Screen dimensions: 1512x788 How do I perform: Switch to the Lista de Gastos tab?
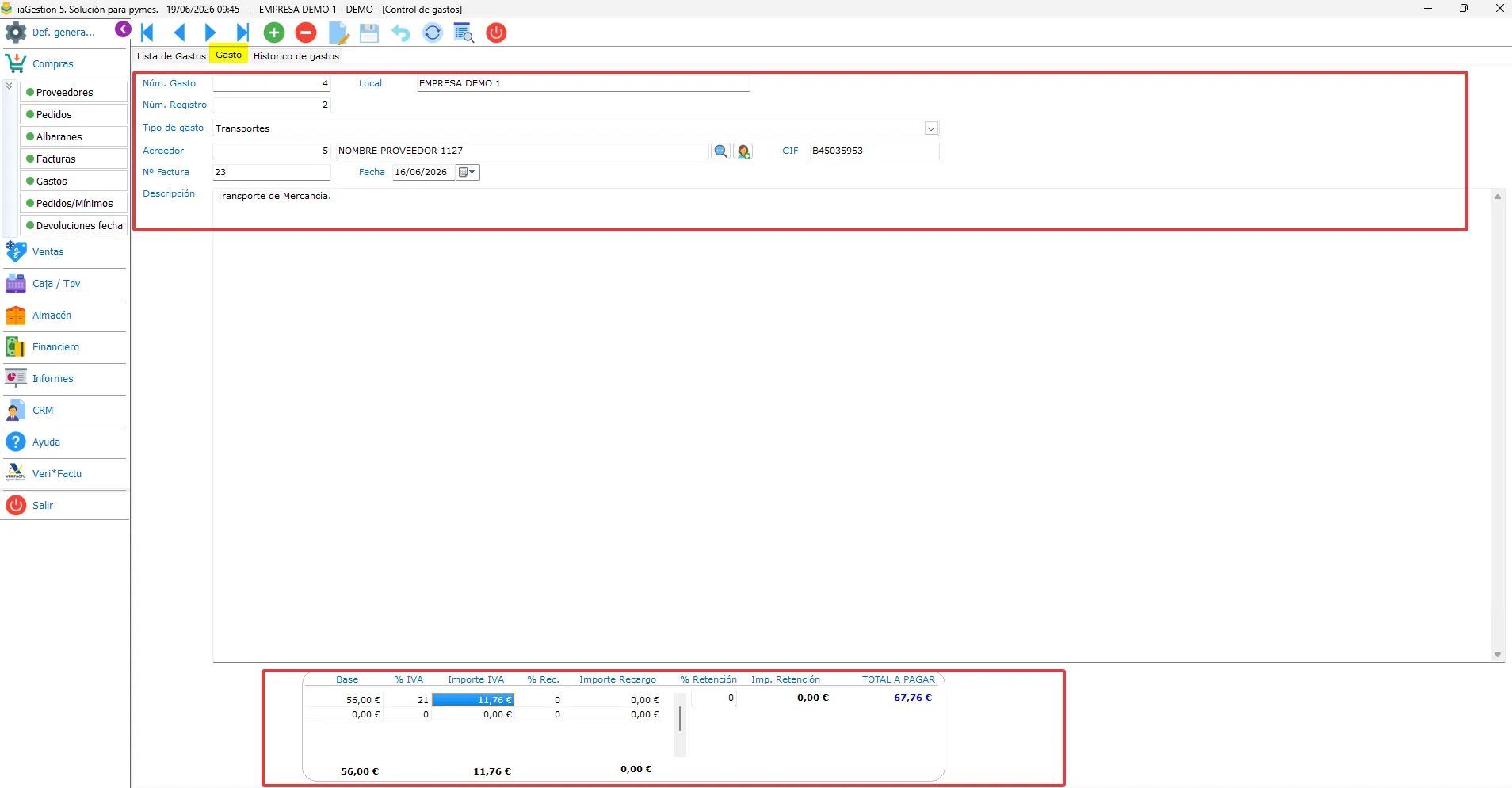pos(171,56)
